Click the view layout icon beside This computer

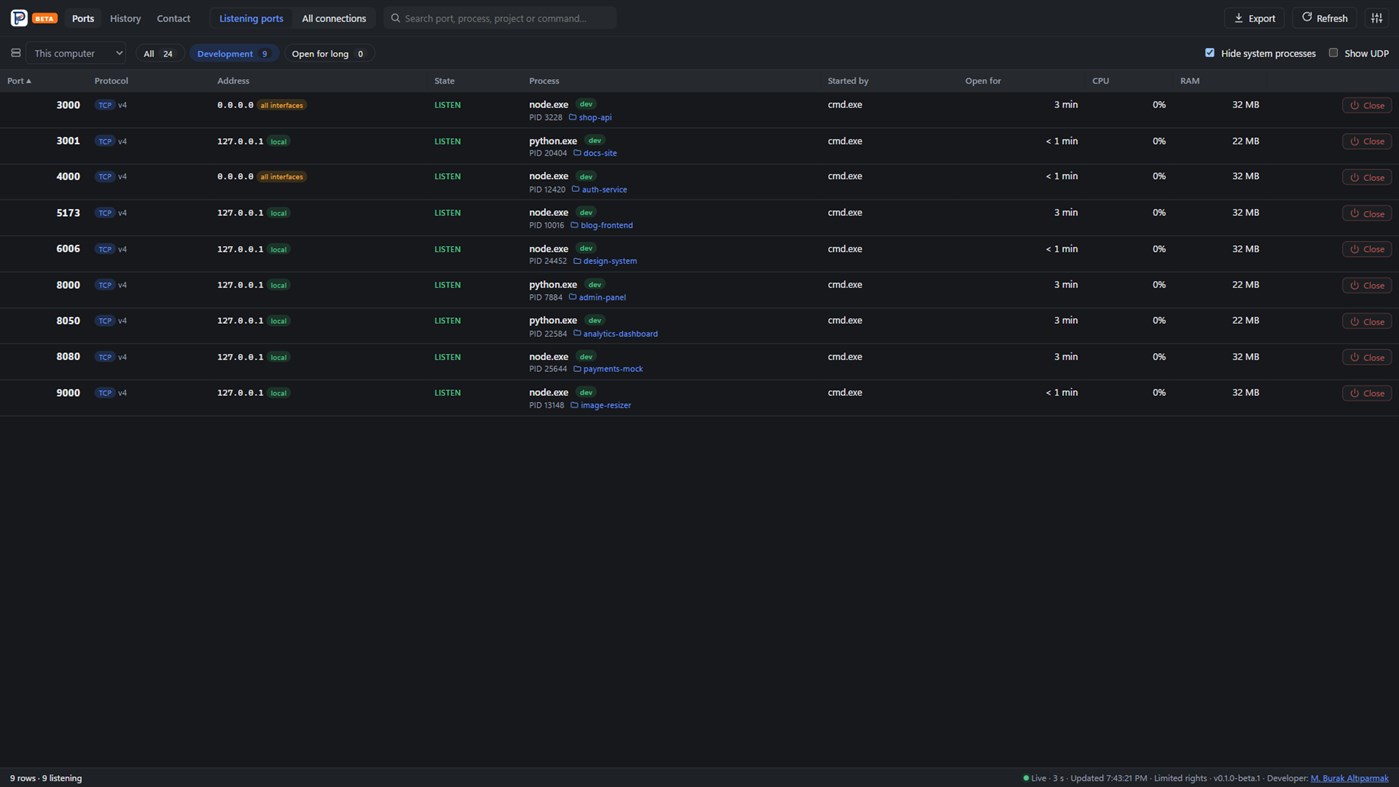tap(16, 53)
